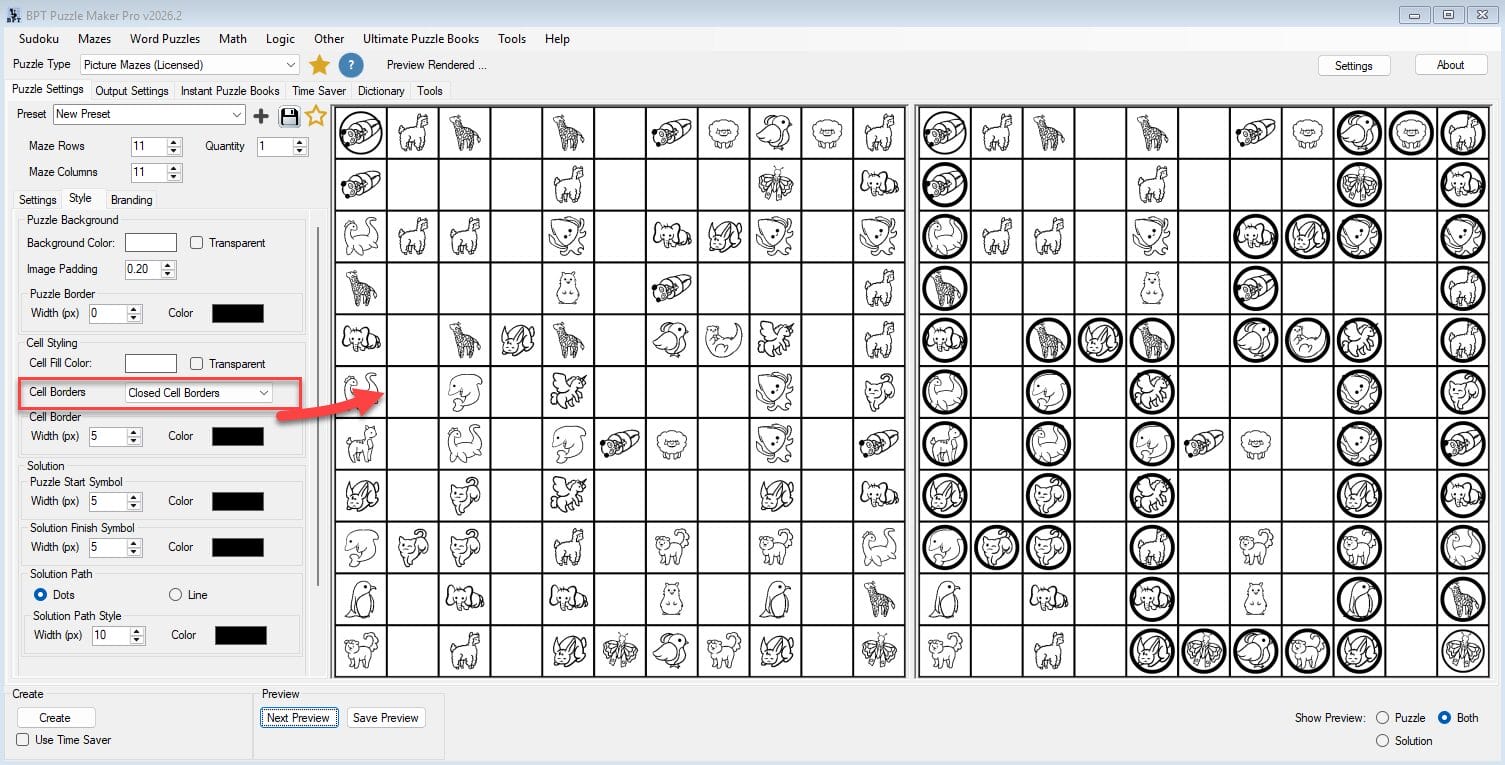Expand the Cell Borders dropdown
This screenshot has height=765, width=1505.
tap(264, 393)
